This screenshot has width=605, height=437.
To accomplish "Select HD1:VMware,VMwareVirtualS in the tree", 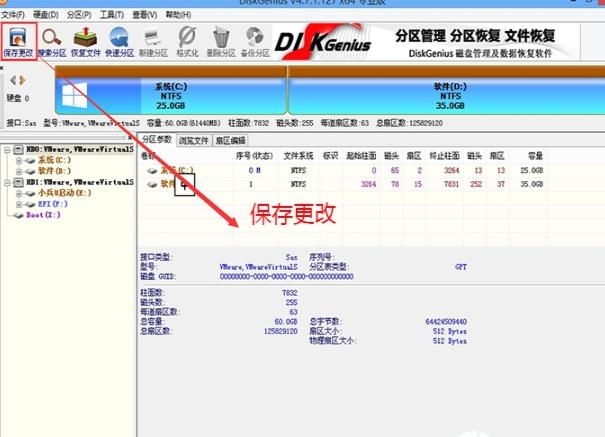I will tap(80, 182).
